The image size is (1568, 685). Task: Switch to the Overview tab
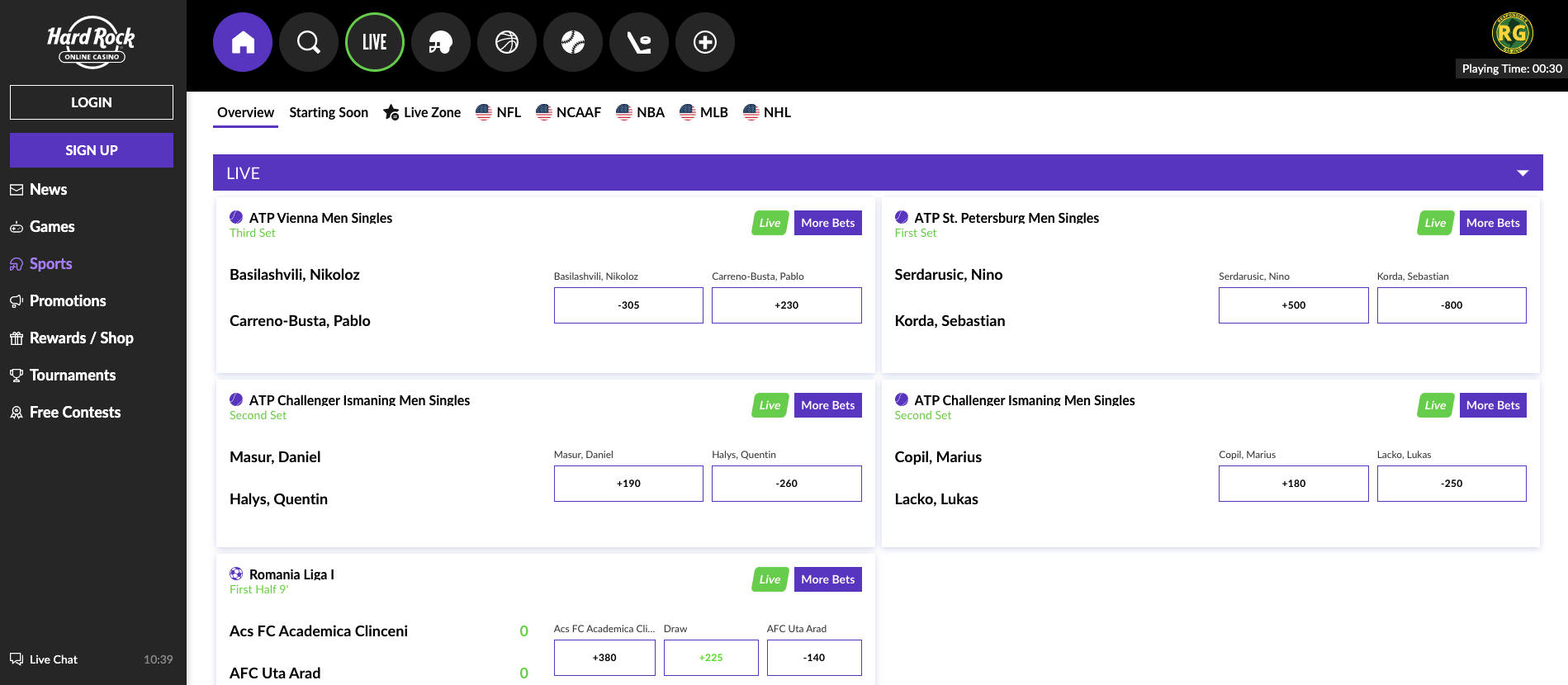click(x=245, y=112)
